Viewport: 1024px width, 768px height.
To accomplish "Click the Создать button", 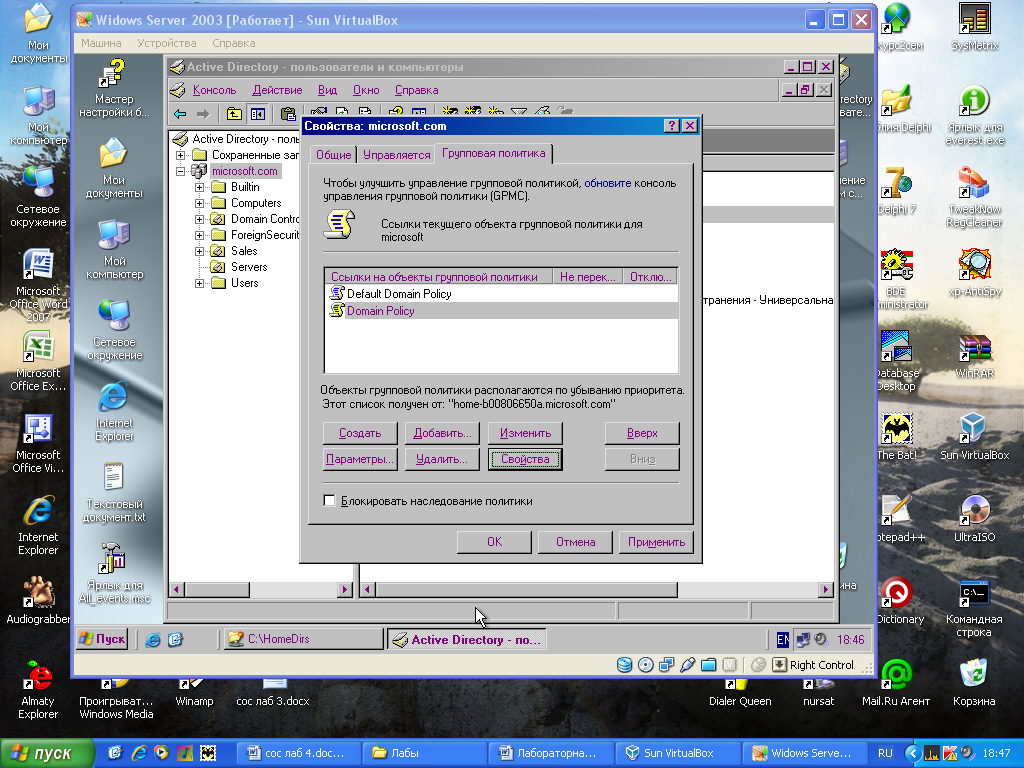I will (x=360, y=433).
